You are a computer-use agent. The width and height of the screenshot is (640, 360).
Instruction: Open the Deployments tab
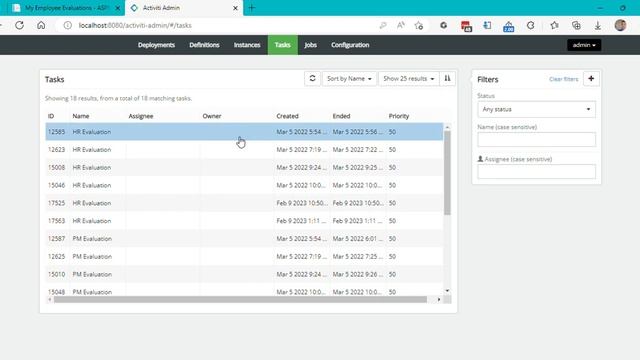tap(156, 45)
